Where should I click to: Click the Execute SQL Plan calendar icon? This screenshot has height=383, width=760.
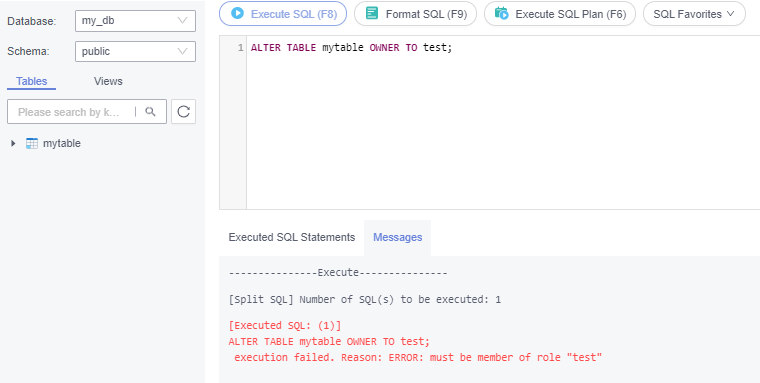(502, 13)
